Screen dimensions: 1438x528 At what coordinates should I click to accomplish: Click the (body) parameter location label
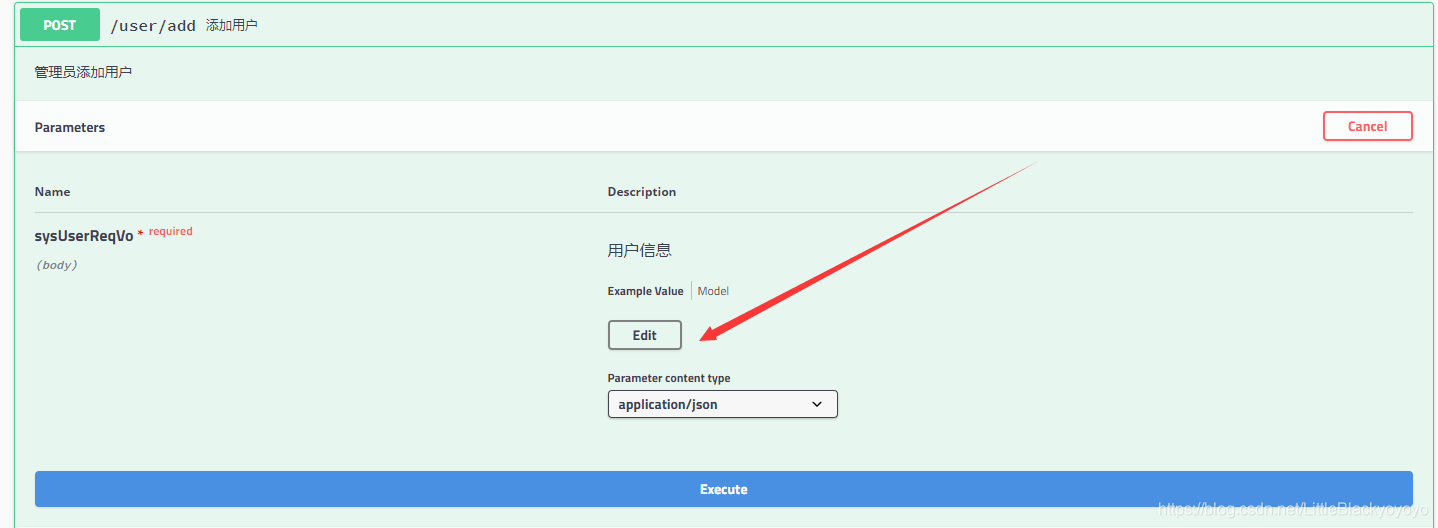point(56,265)
